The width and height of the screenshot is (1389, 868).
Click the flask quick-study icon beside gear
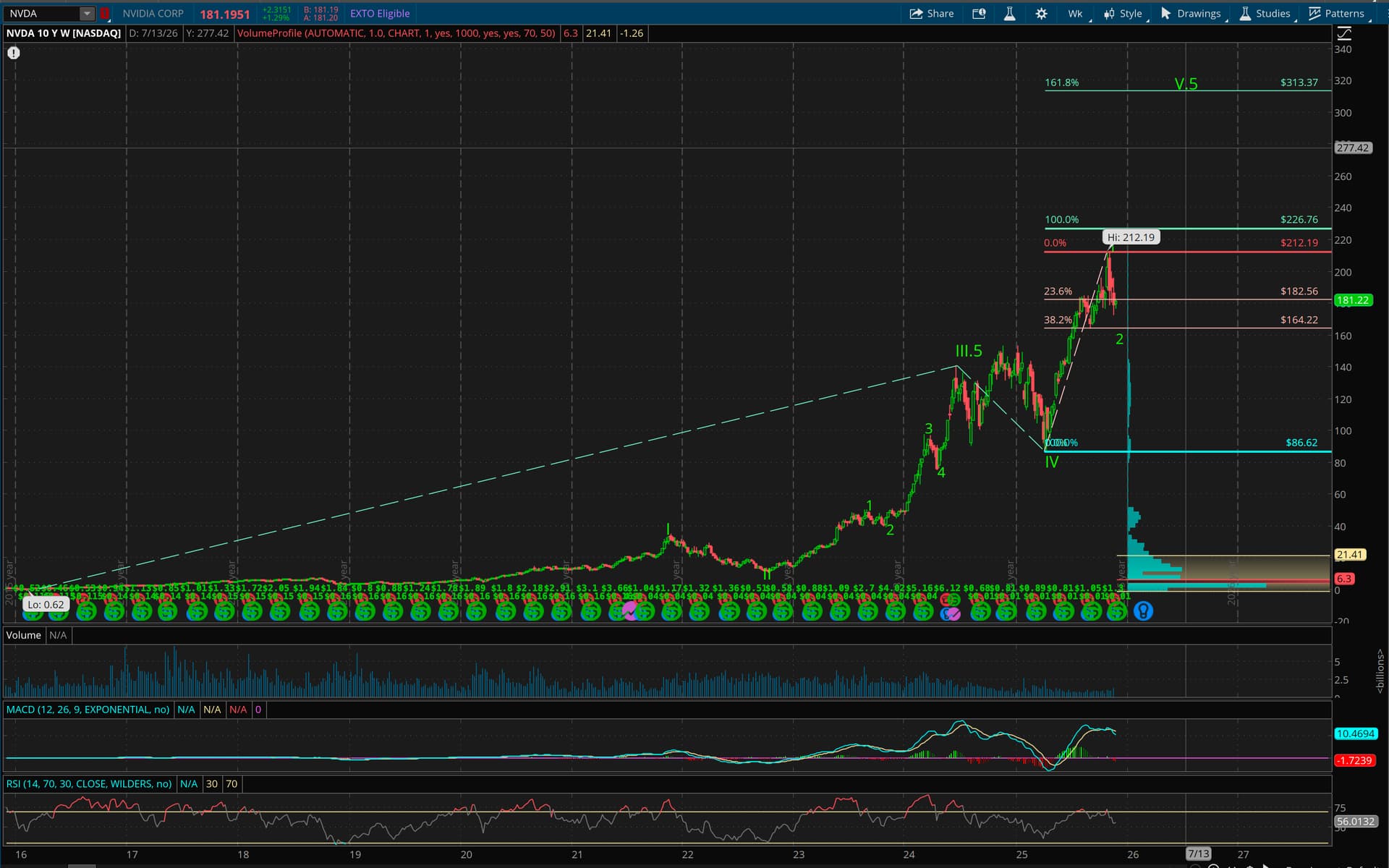point(1009,13)
